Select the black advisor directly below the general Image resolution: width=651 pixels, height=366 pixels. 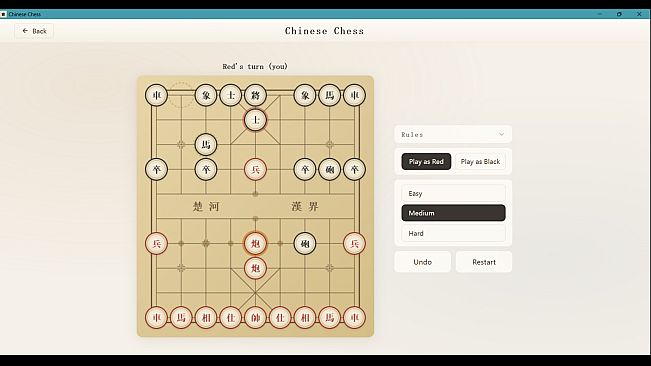pyautogui.click(x=255, y=120)
